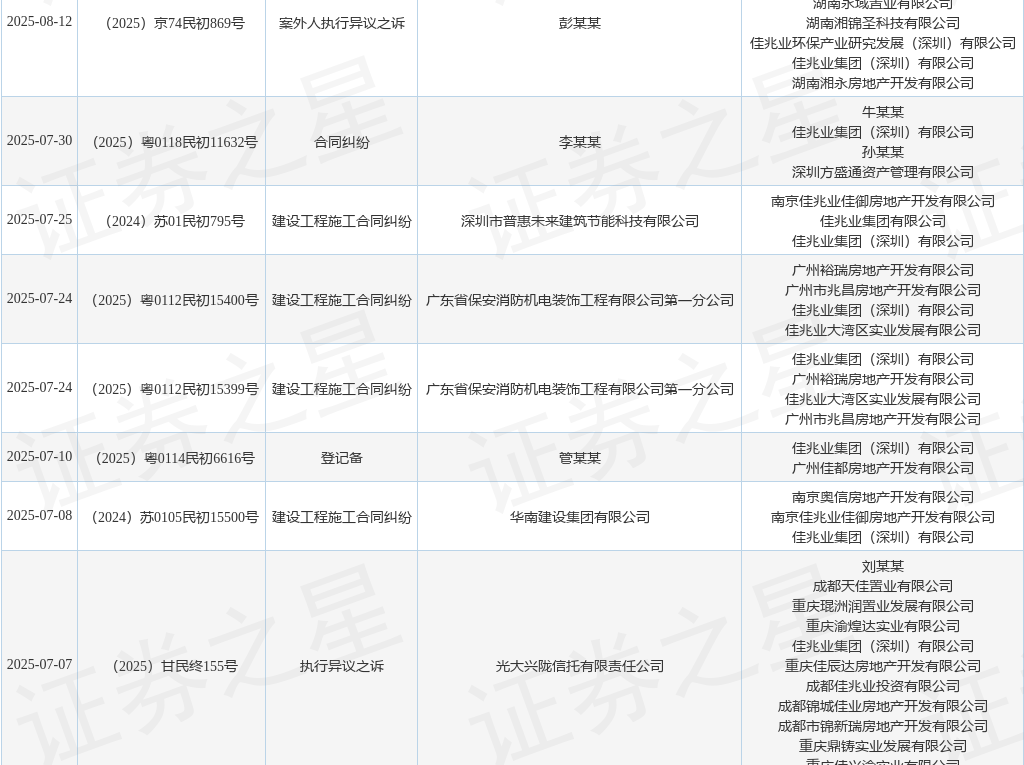Click defendant 刘某某

click(882, 567)
